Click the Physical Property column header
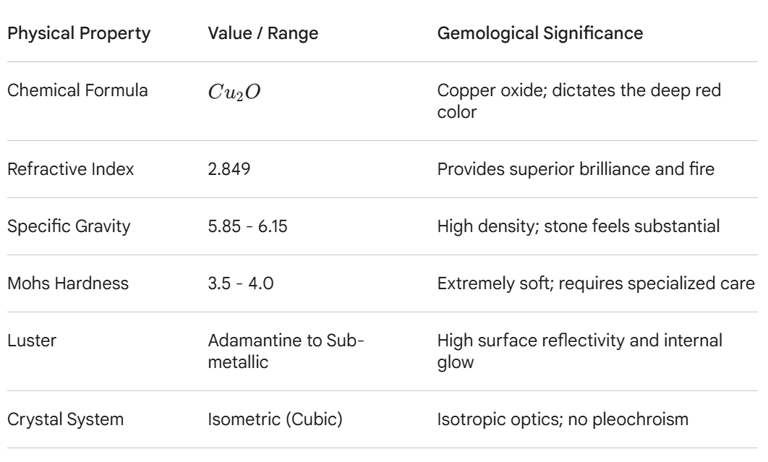This screenshot has width=768, height=462. (x=79, y=33)
